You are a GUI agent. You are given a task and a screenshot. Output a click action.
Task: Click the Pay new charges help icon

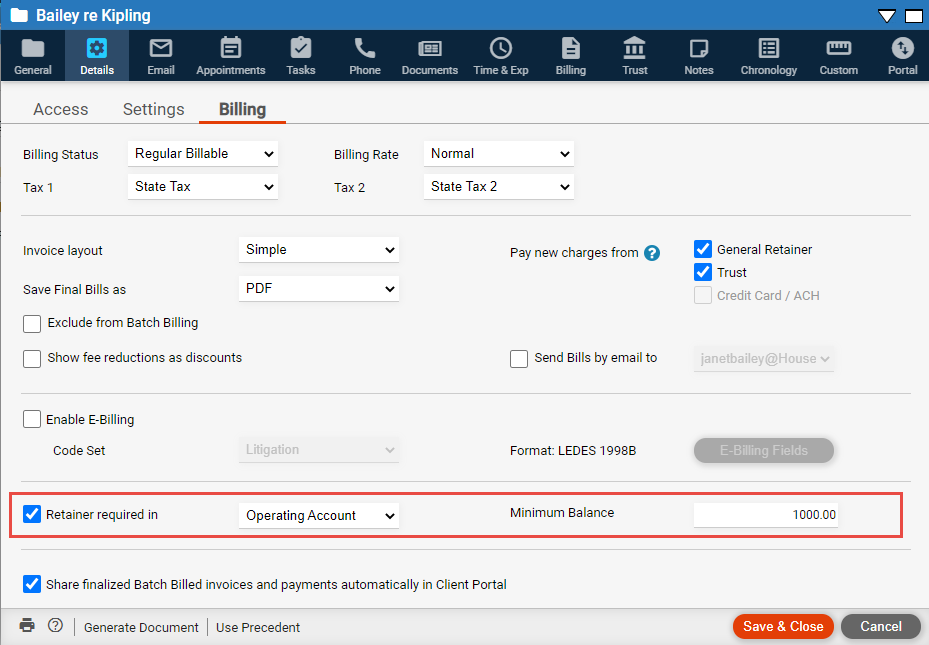coord(652,253)
